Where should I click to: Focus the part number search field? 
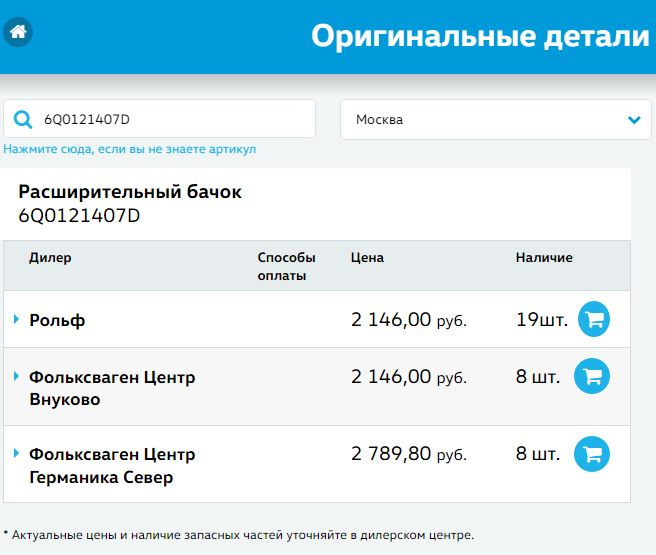click(x=159, y=119)
